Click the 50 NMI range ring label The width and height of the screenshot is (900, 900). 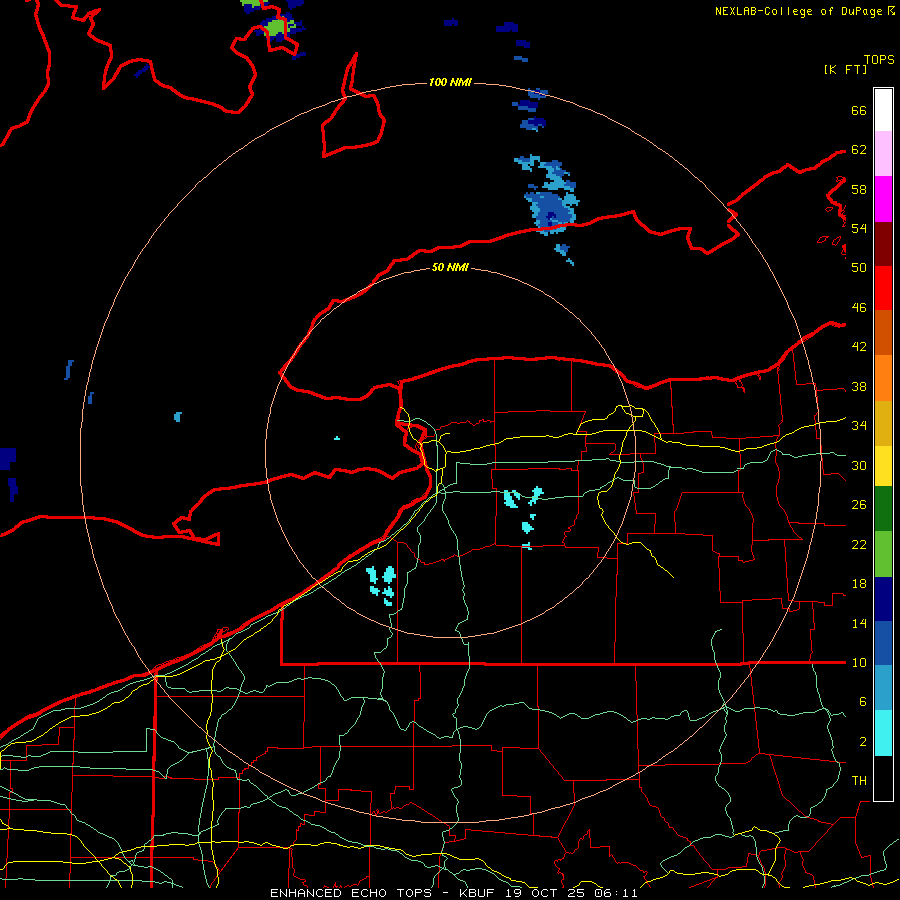point(450,267)
